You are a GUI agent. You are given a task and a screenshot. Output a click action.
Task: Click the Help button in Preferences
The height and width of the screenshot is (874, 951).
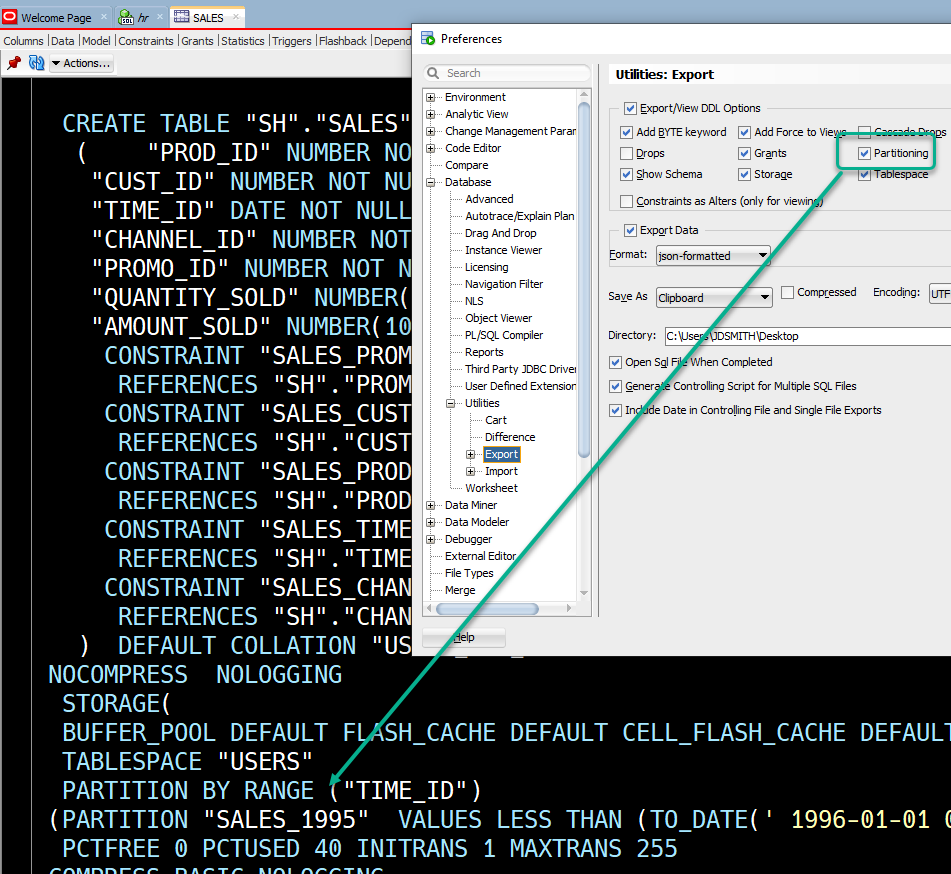coord(464,637)
